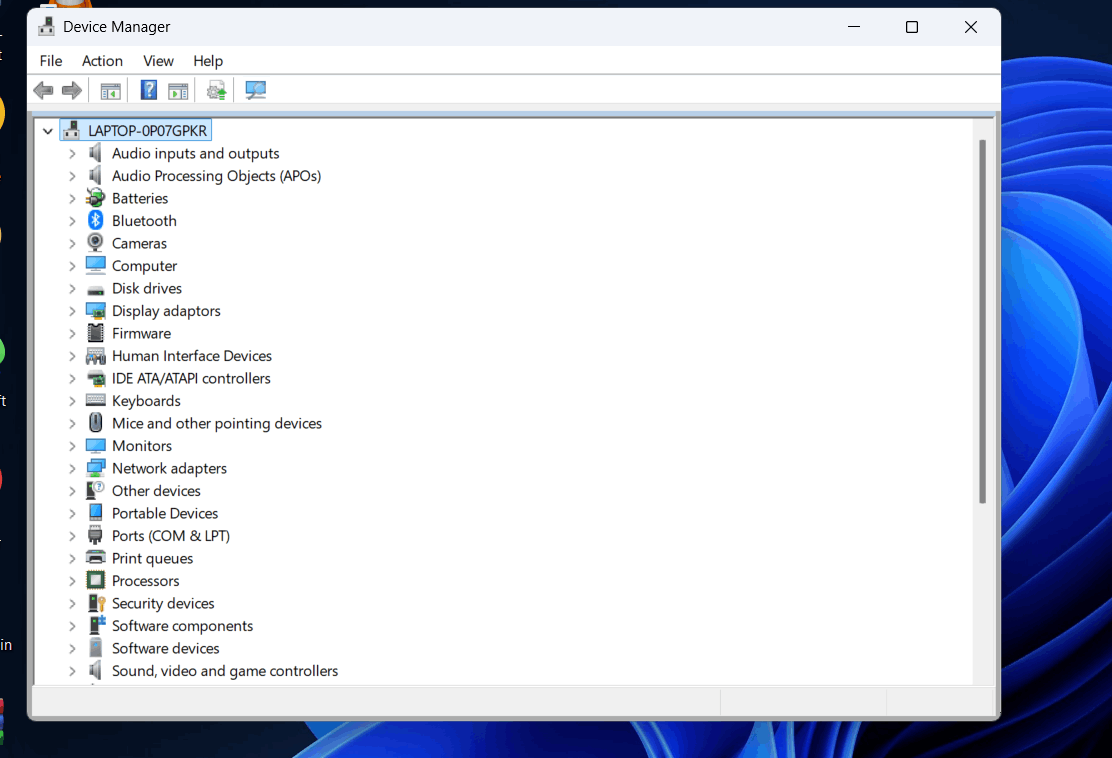Click Scan for hardware changes monitor icon
1112x758 pixels.
click(x=255, y=90)
